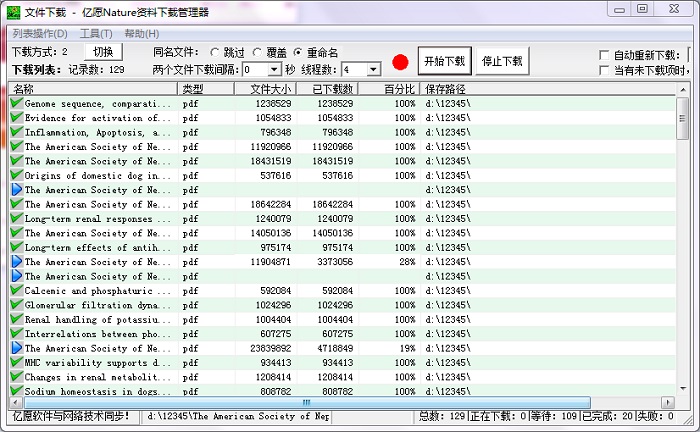This screenshot has height=432, width=700.
Task: Sort by the 类型 column header
Action: click(x=206, y=89)
